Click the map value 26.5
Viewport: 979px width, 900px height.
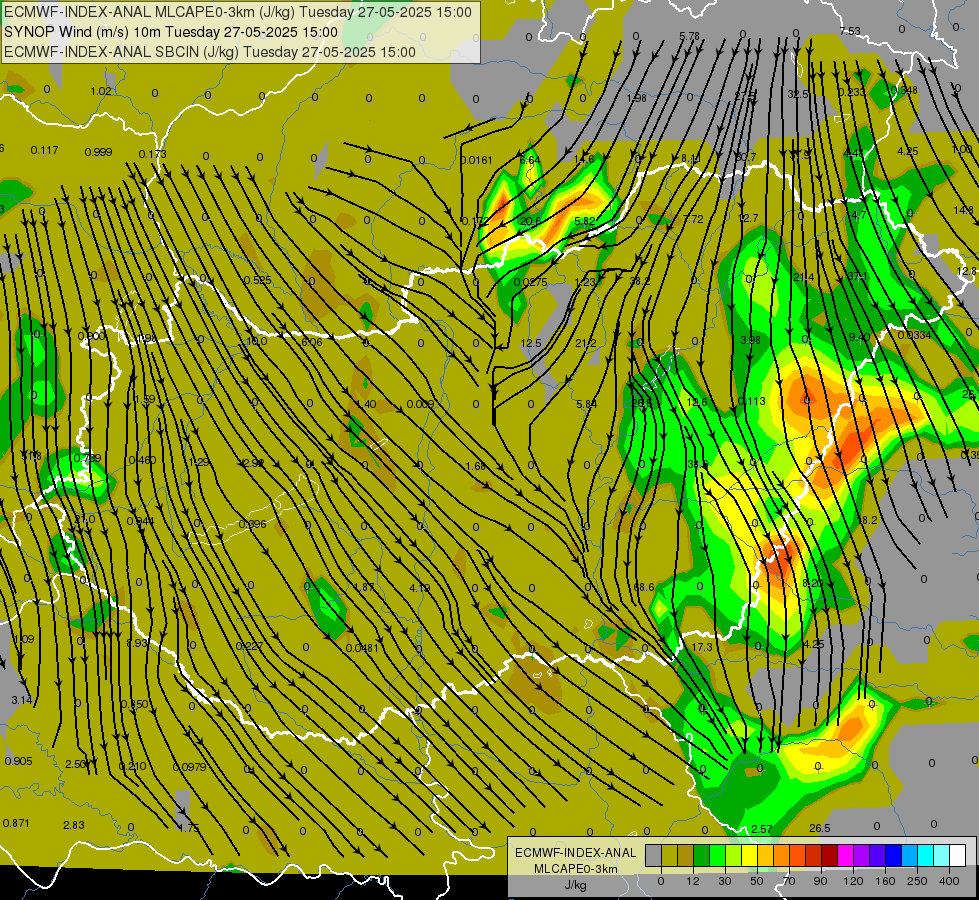(x=820, y=828)
